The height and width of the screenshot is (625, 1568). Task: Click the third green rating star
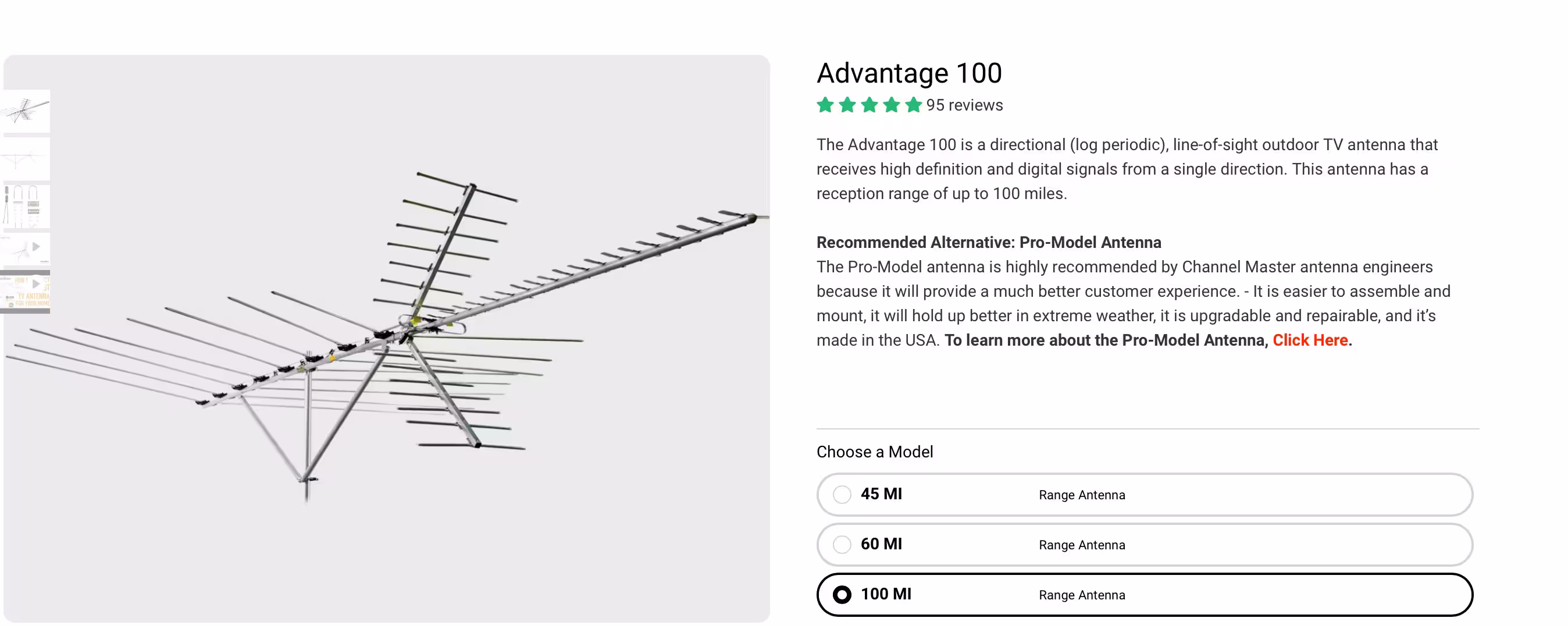869,105
